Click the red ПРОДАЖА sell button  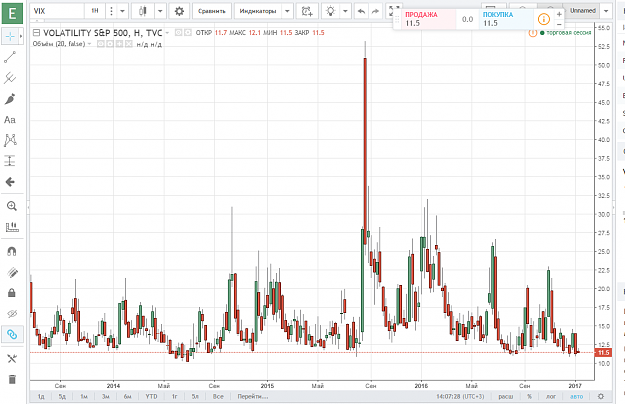[x=429, y=19]
